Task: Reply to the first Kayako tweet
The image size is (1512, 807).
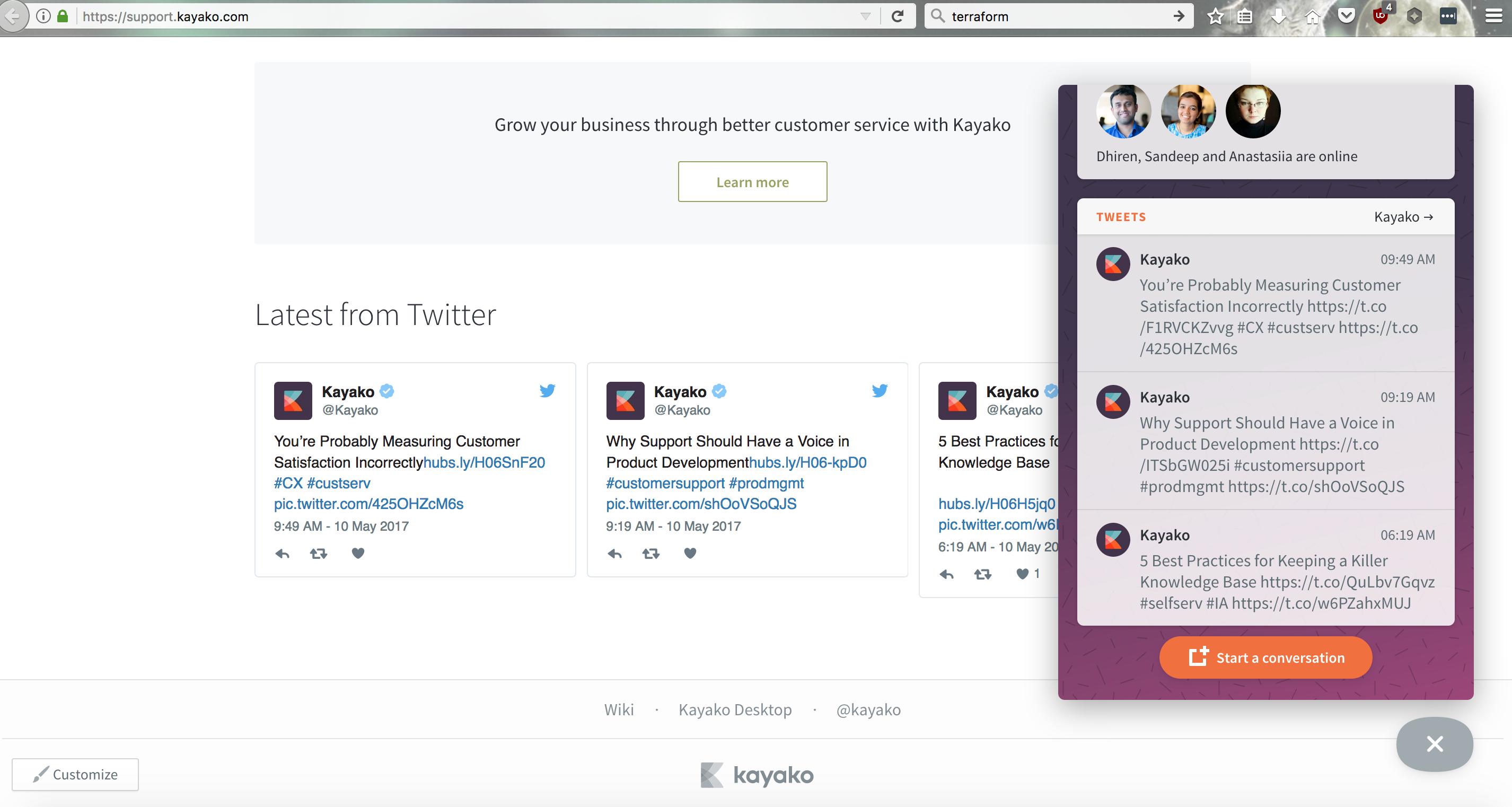Action: tap(283, 553)
